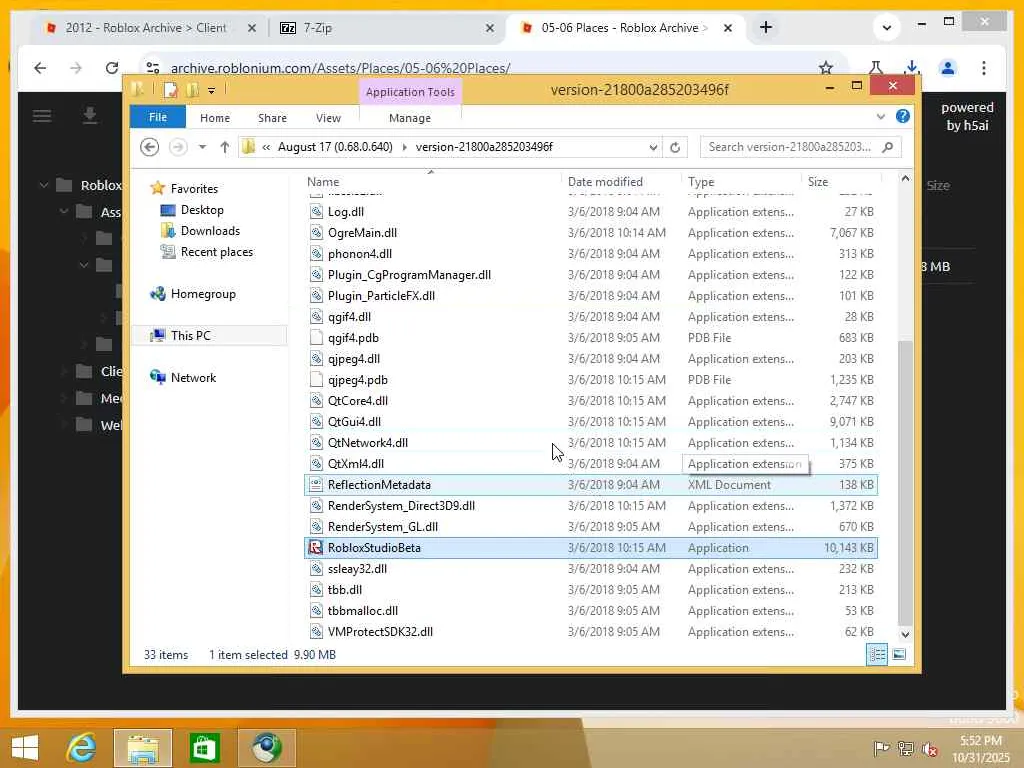The height and width of the screenshot is (768, 1024).
Task: Open Chrome three-dot menu
Action: tap(984, 68)
